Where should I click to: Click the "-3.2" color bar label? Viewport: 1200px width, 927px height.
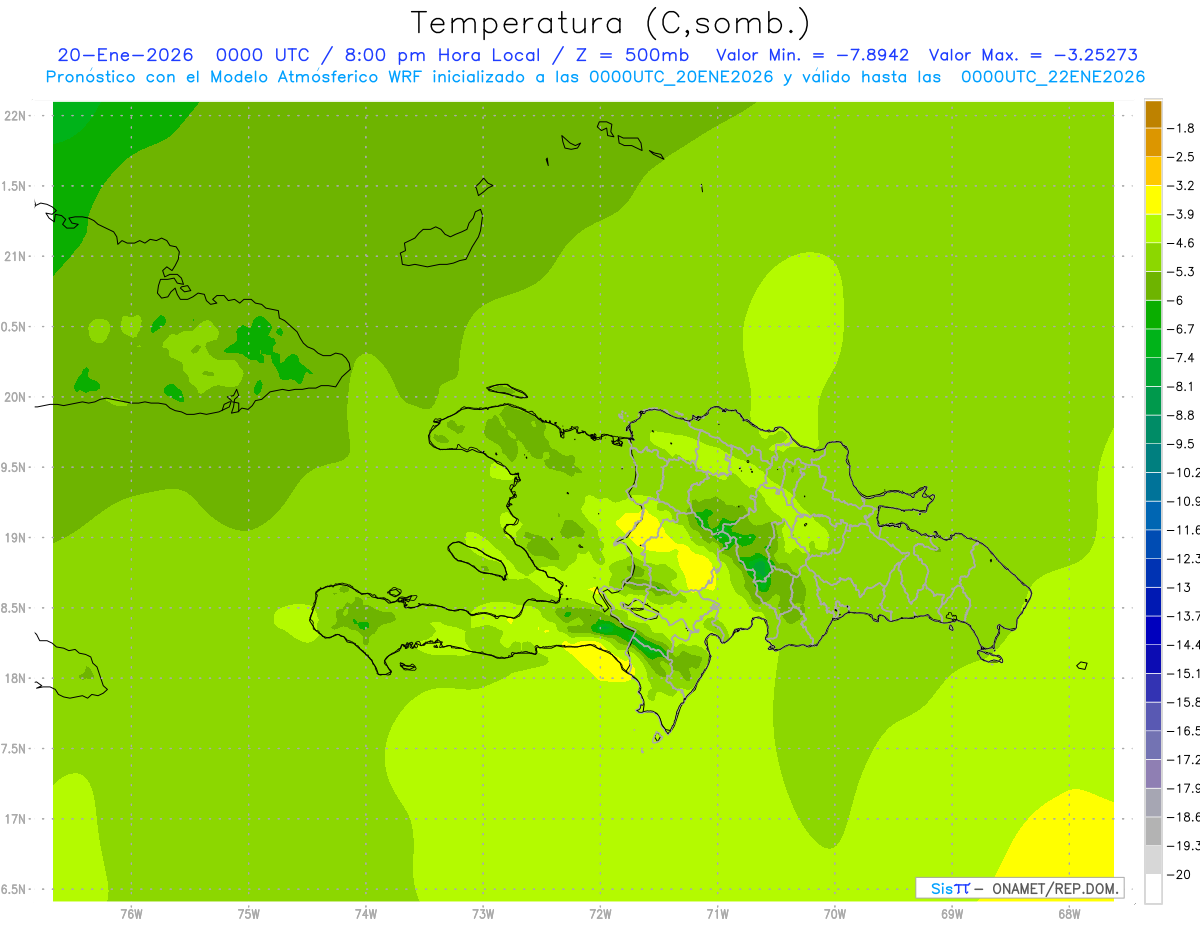1181,186
